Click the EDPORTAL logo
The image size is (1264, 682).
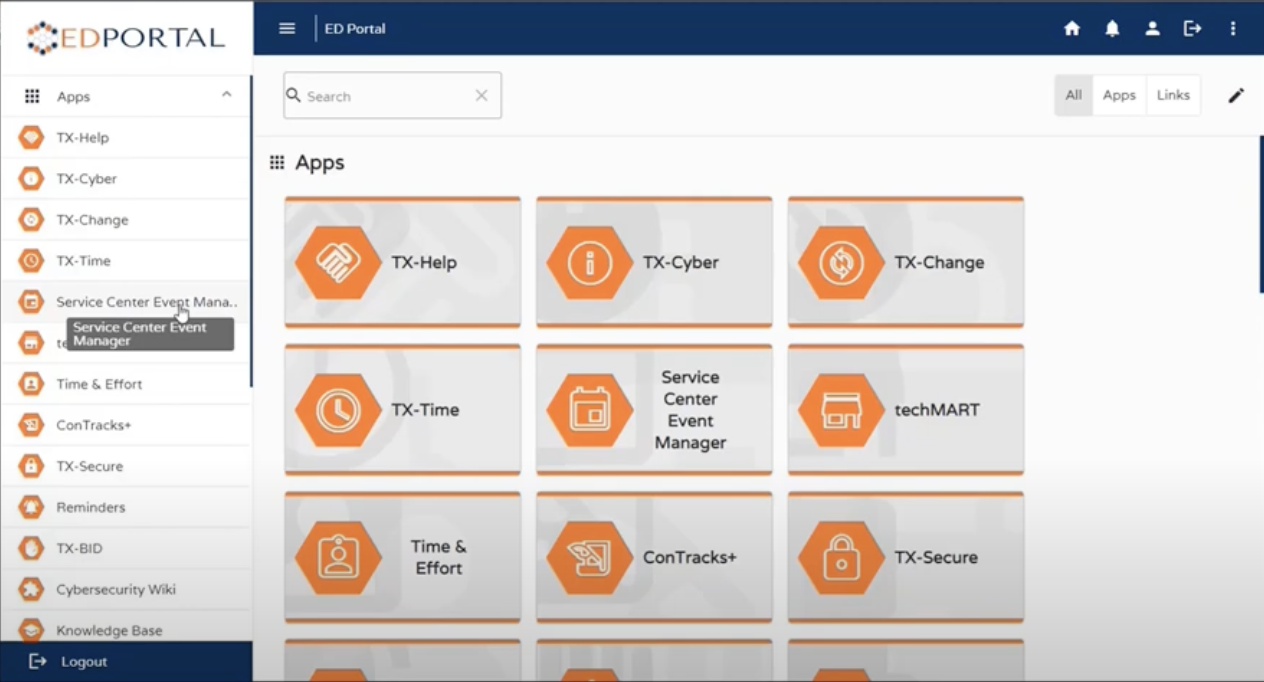[126, 38]
